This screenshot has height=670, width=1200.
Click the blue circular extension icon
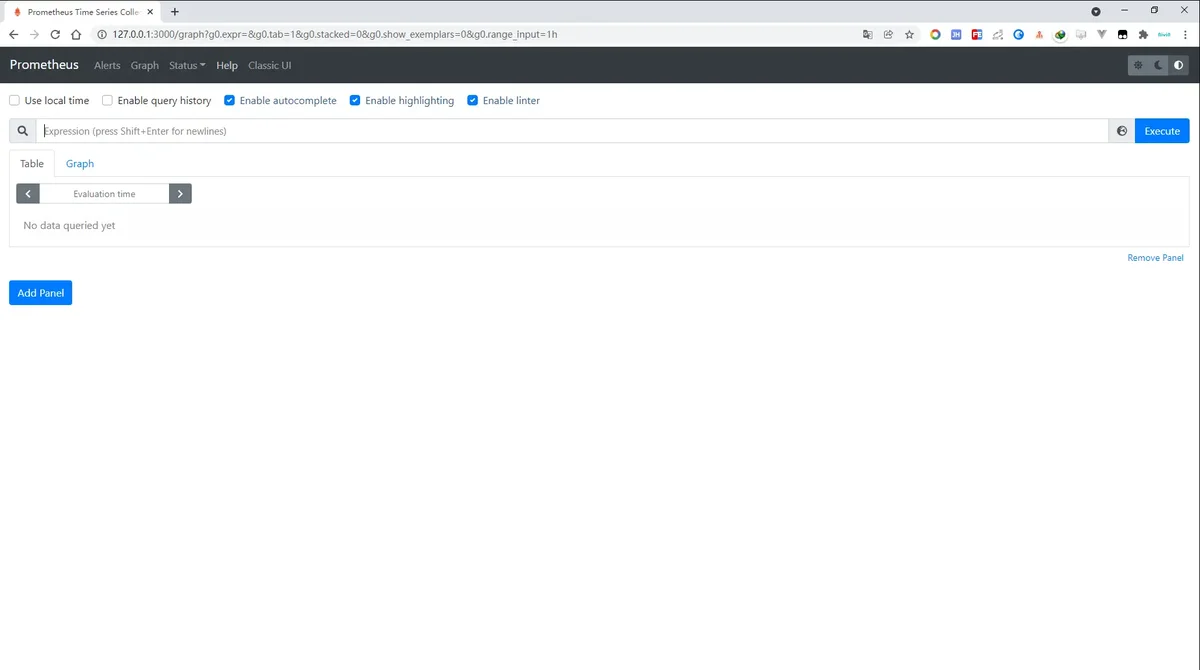(x=1018, y=34)
